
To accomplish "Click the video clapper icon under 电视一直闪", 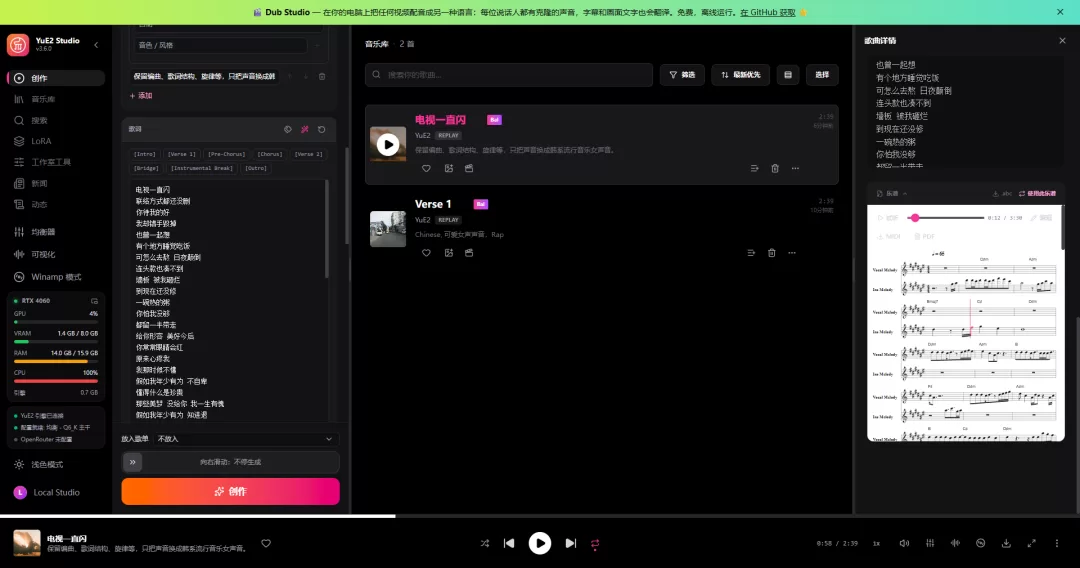I will pyautogui.click(x=469, y=168).
